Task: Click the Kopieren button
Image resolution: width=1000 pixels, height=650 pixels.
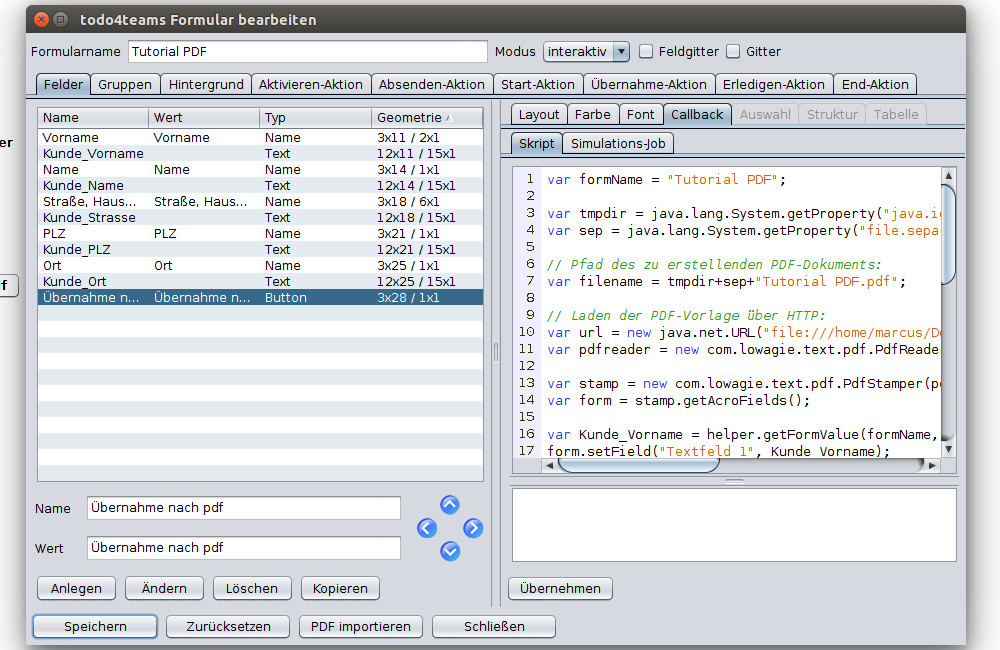Action: 340,588
